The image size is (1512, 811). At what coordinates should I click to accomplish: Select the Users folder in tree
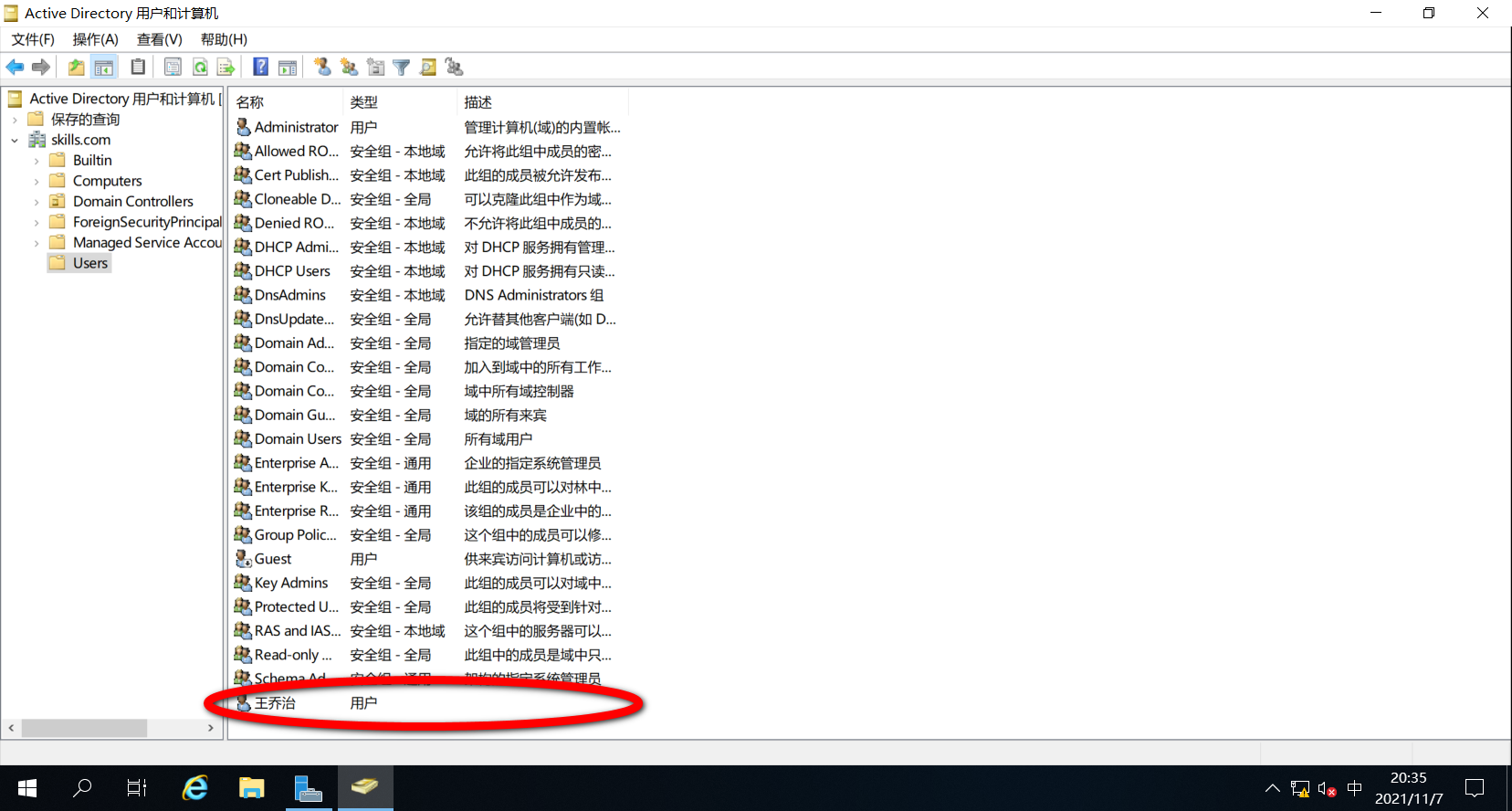[89, 263]
